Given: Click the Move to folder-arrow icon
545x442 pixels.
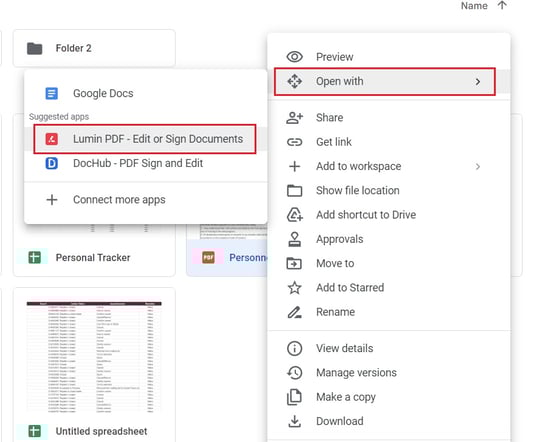Looking at the screenshot, I should point(294,263).
